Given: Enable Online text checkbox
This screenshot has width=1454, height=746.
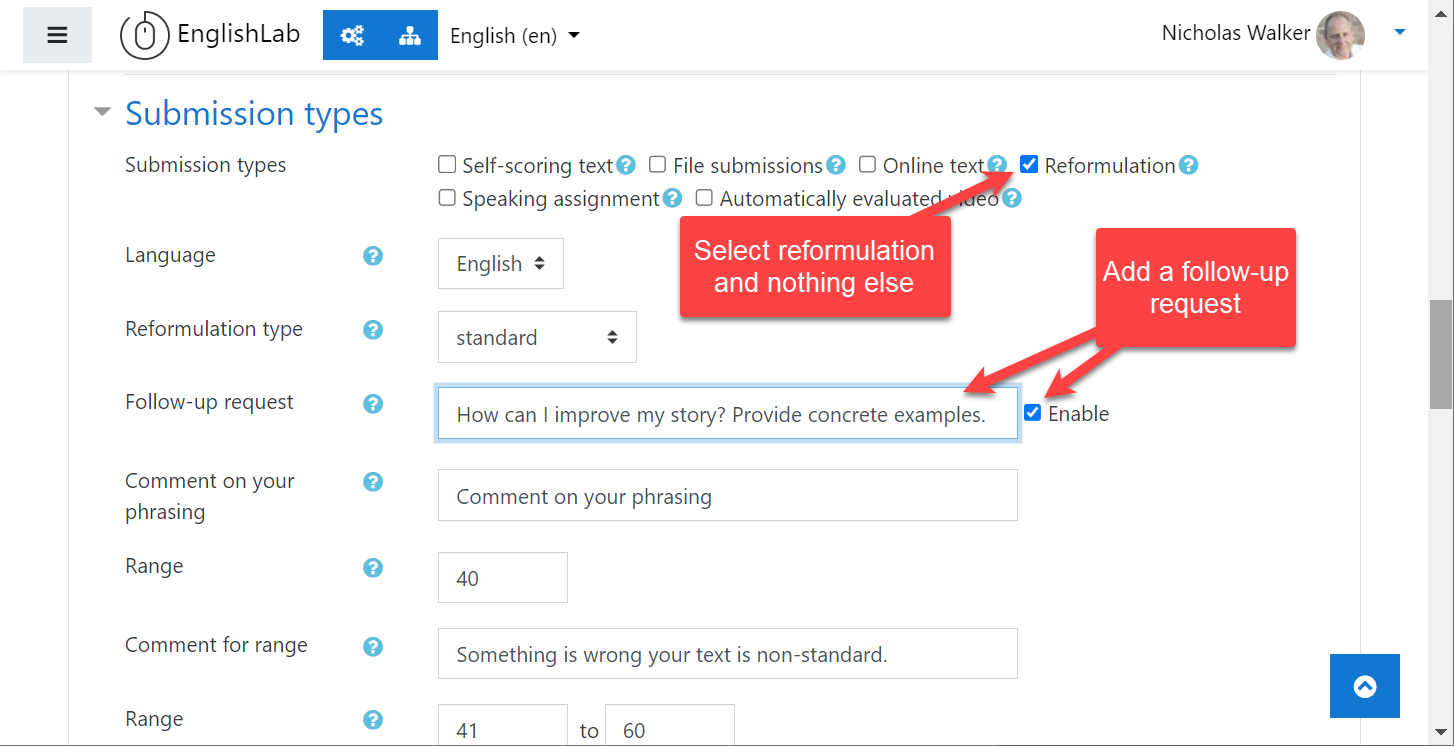Looking at the screenshot, I should [x=867, y=164].
